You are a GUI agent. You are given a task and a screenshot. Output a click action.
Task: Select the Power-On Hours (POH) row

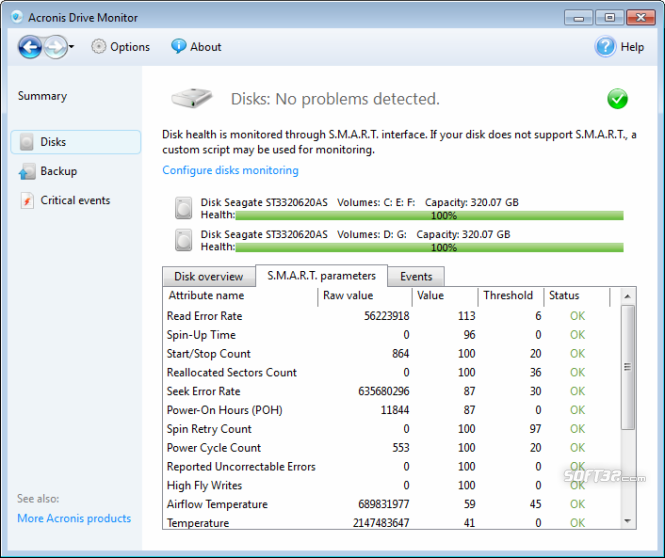[x=392, y=410]
